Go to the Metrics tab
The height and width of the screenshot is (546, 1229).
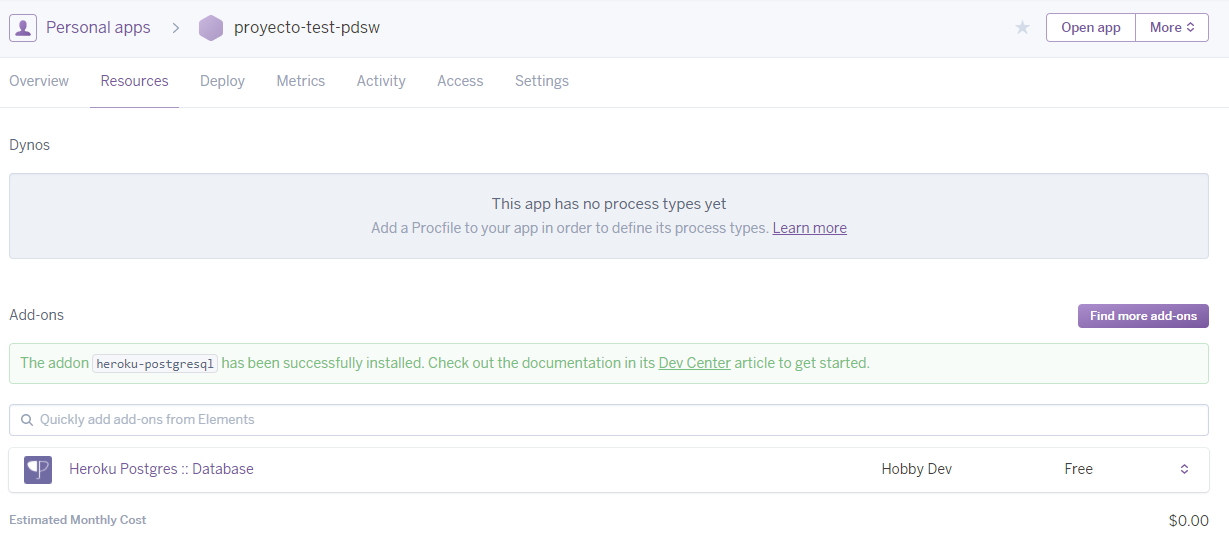pos(301,81)
